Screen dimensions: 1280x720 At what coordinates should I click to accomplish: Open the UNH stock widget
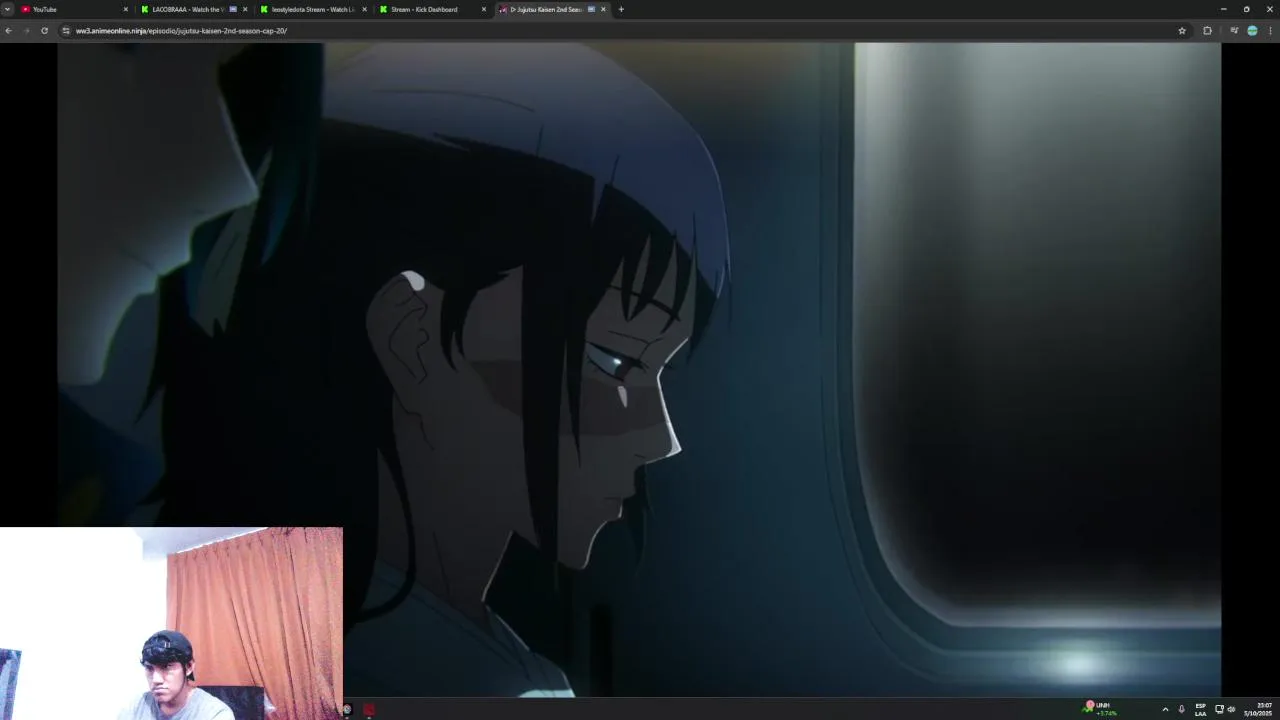[x=1101, y=709]
